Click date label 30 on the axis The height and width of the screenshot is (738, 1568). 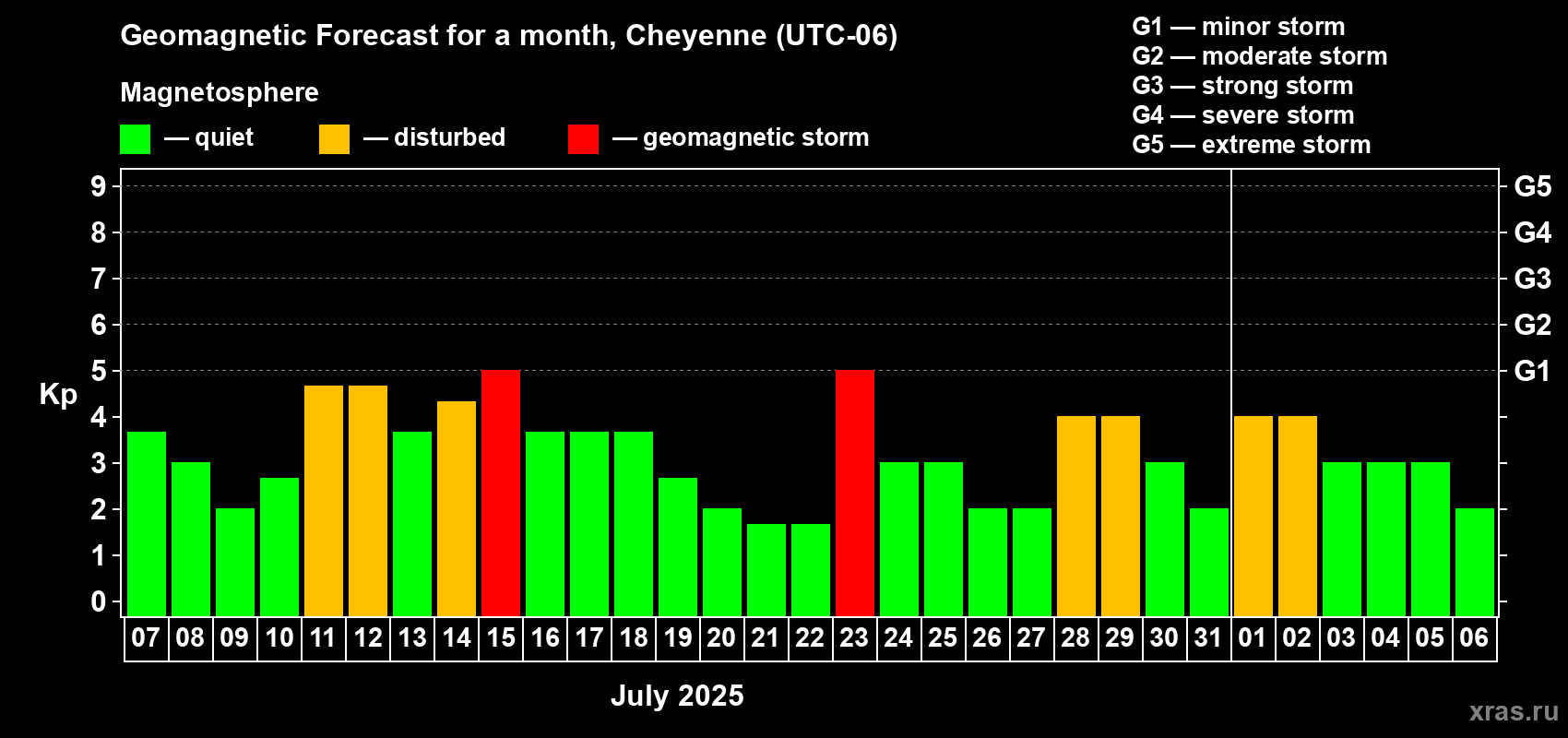coord(1164,637)
